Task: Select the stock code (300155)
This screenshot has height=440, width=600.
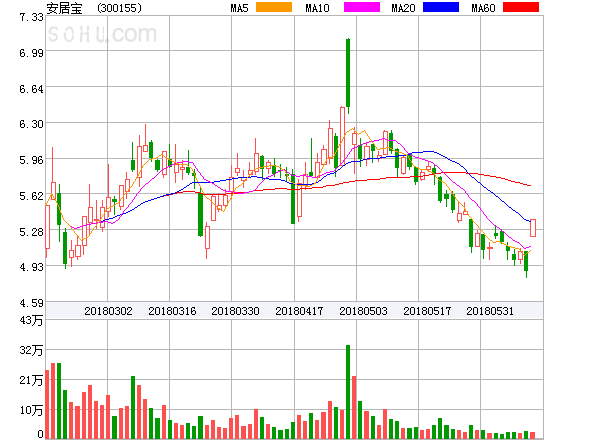Action: [119, 8]
